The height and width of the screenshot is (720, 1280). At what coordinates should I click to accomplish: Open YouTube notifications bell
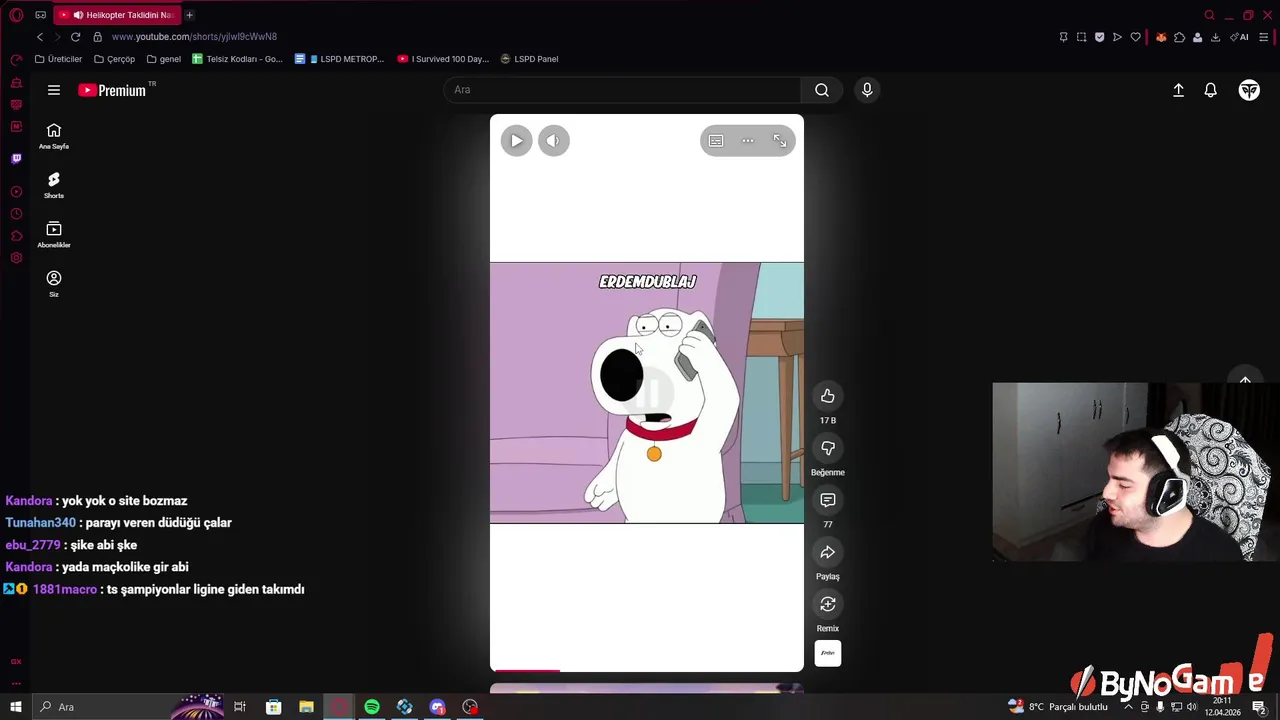1210,90
